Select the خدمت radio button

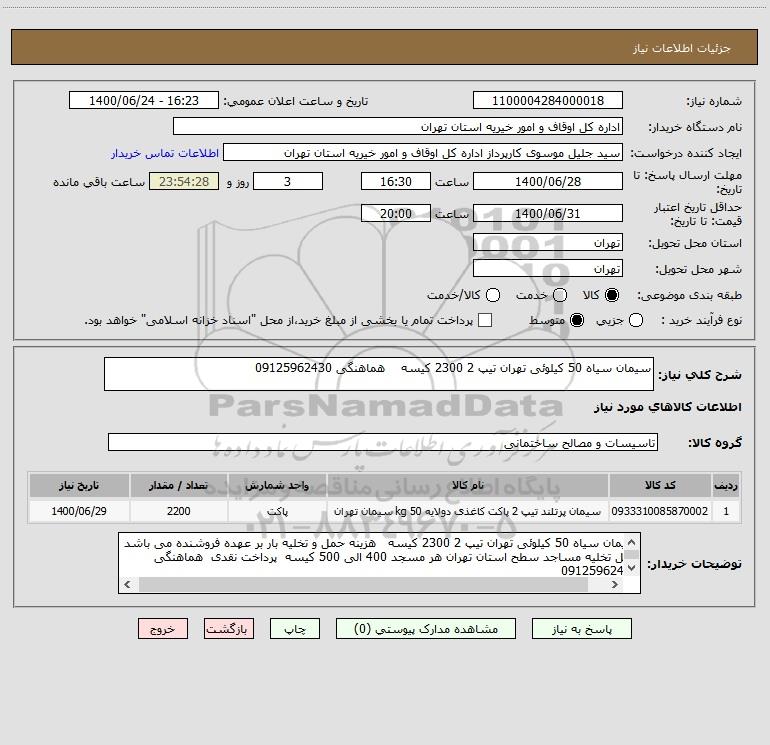point(560,295)
